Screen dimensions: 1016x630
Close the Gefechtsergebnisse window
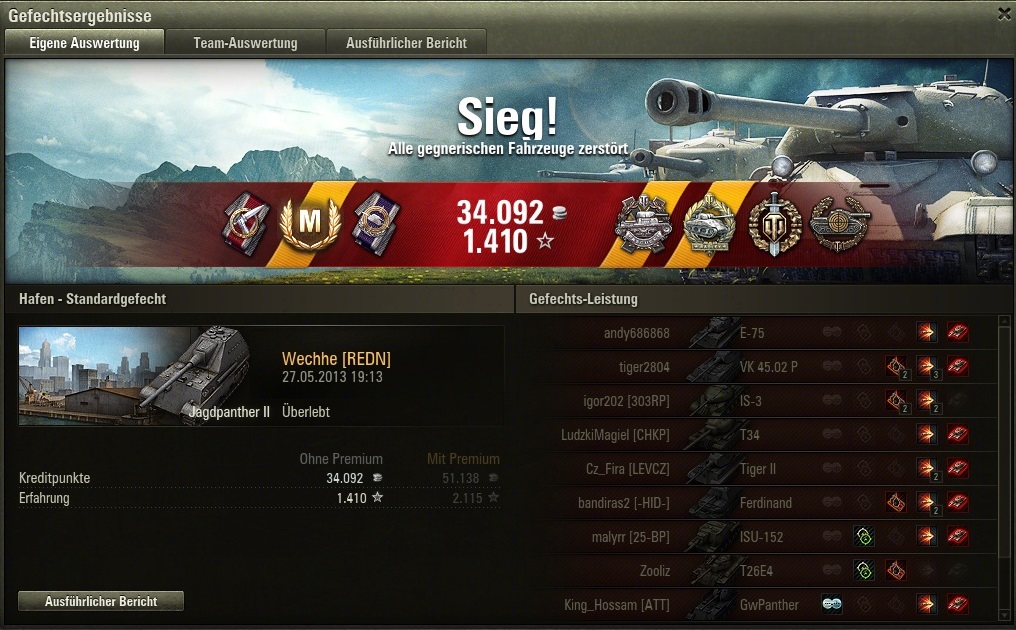1004,14
